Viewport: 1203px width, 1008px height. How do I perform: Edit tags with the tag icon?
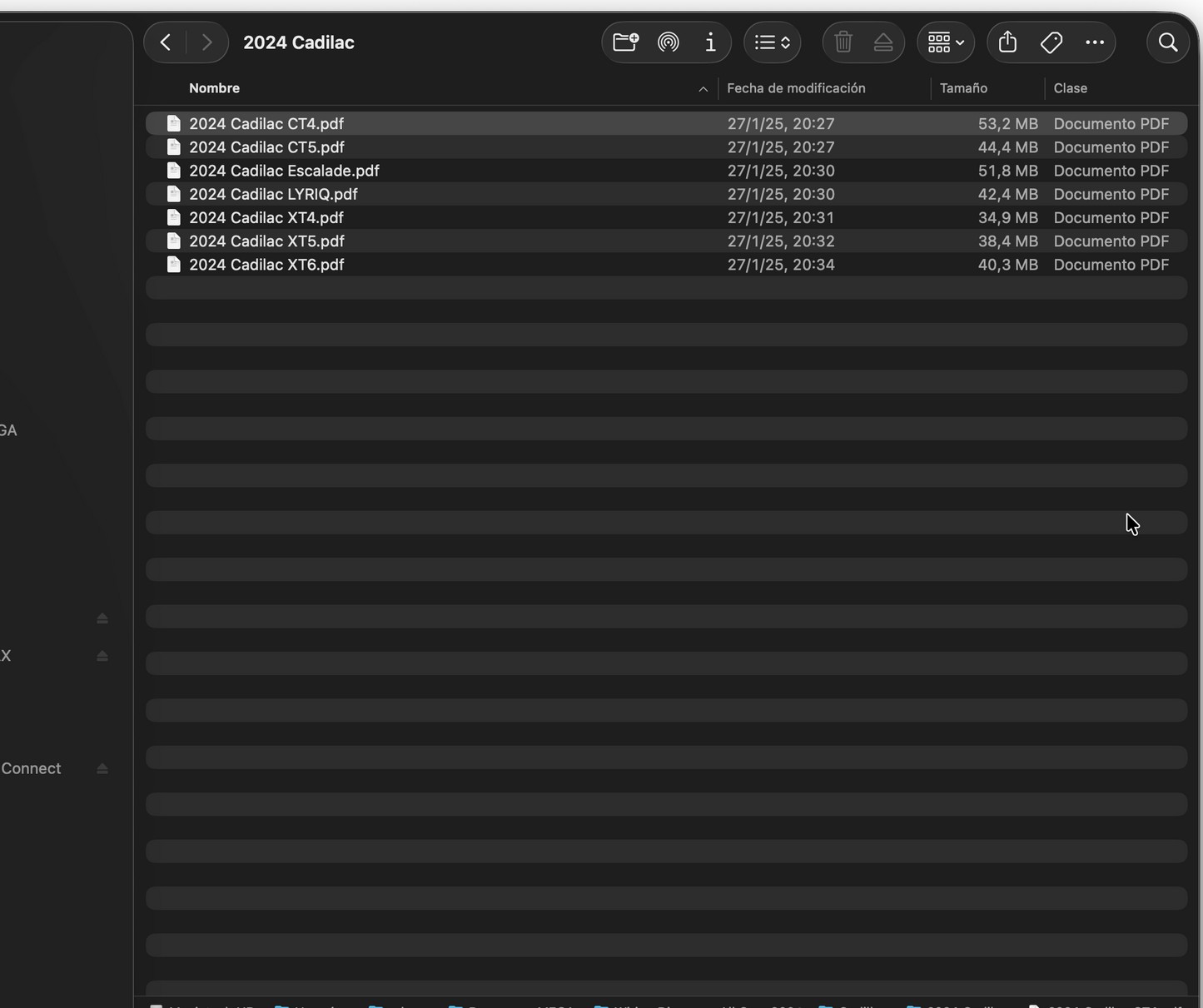[1051, 42]
